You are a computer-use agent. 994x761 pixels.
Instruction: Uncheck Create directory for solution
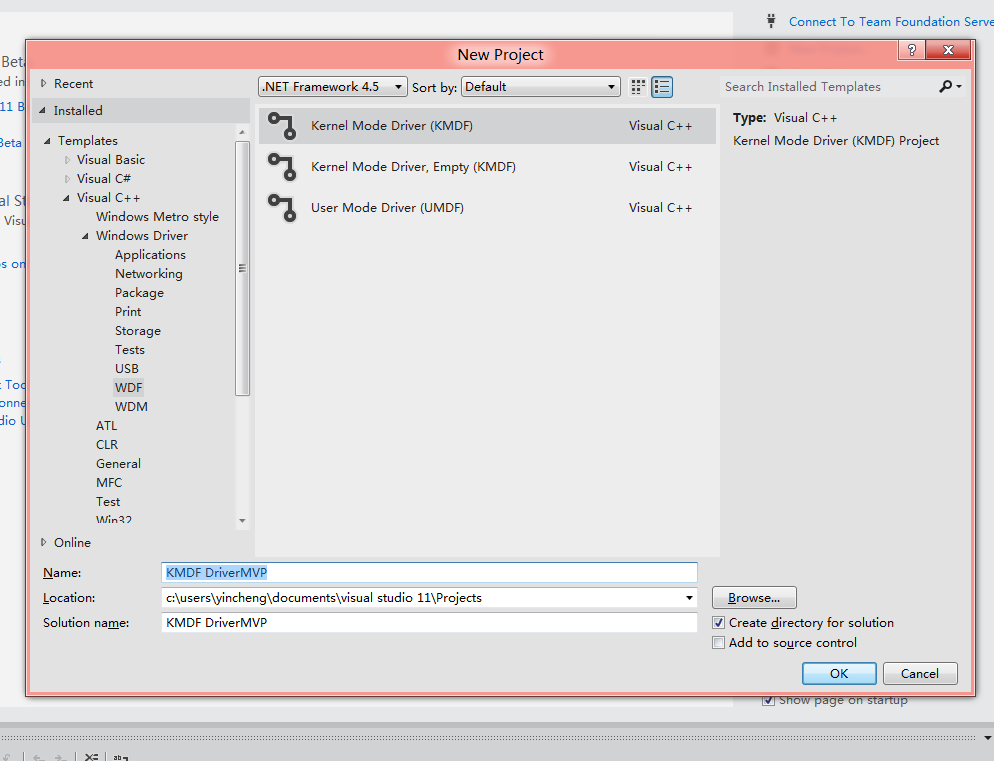tap(718, 622)
